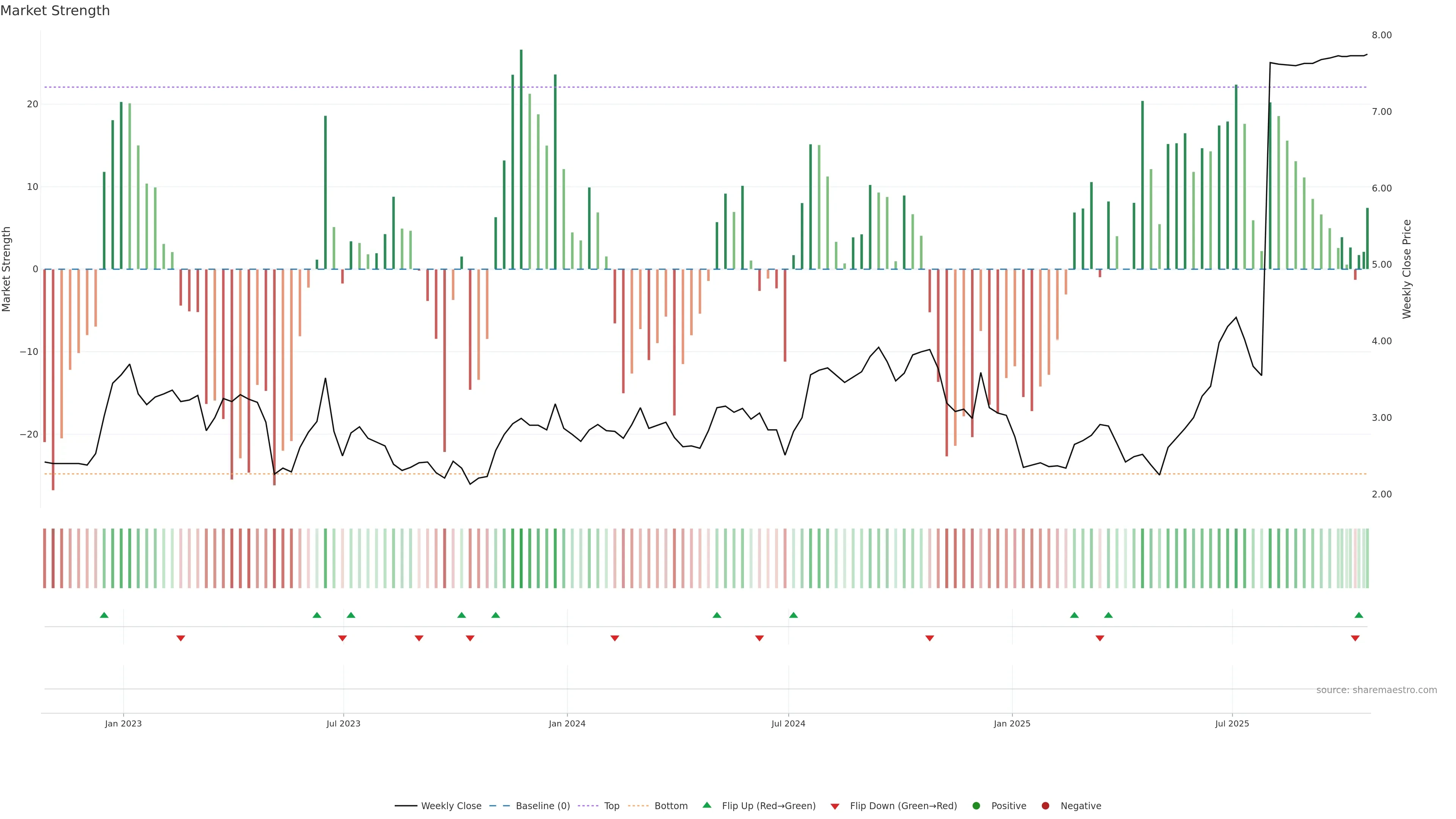1456x819 pixels.
Task: Click the green Flip Up triangle icon in legend
Action: click(x=706, y=805)
